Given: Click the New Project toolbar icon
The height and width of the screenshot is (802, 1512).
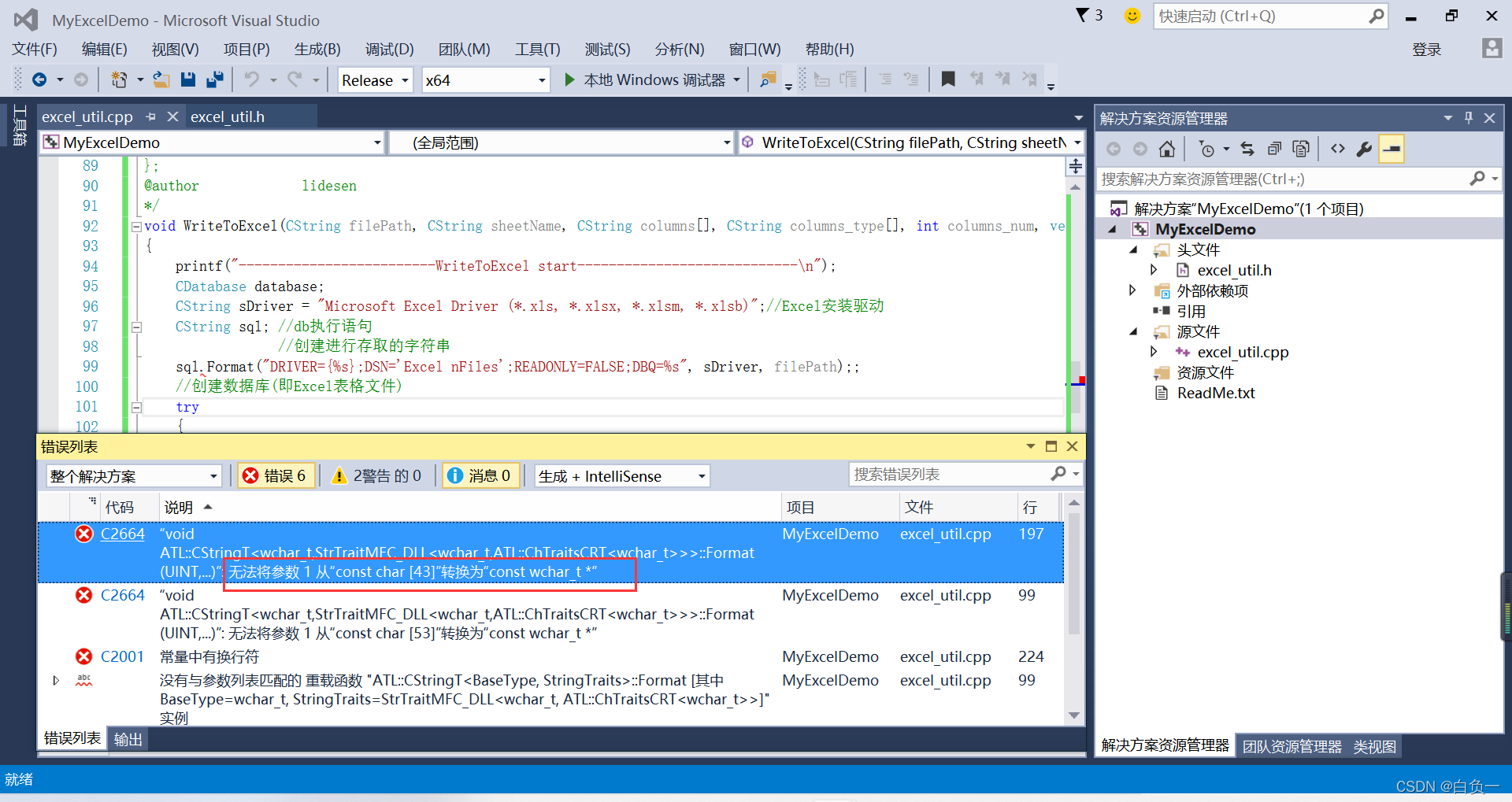Looking at the screenshot, I should (120, 79).
